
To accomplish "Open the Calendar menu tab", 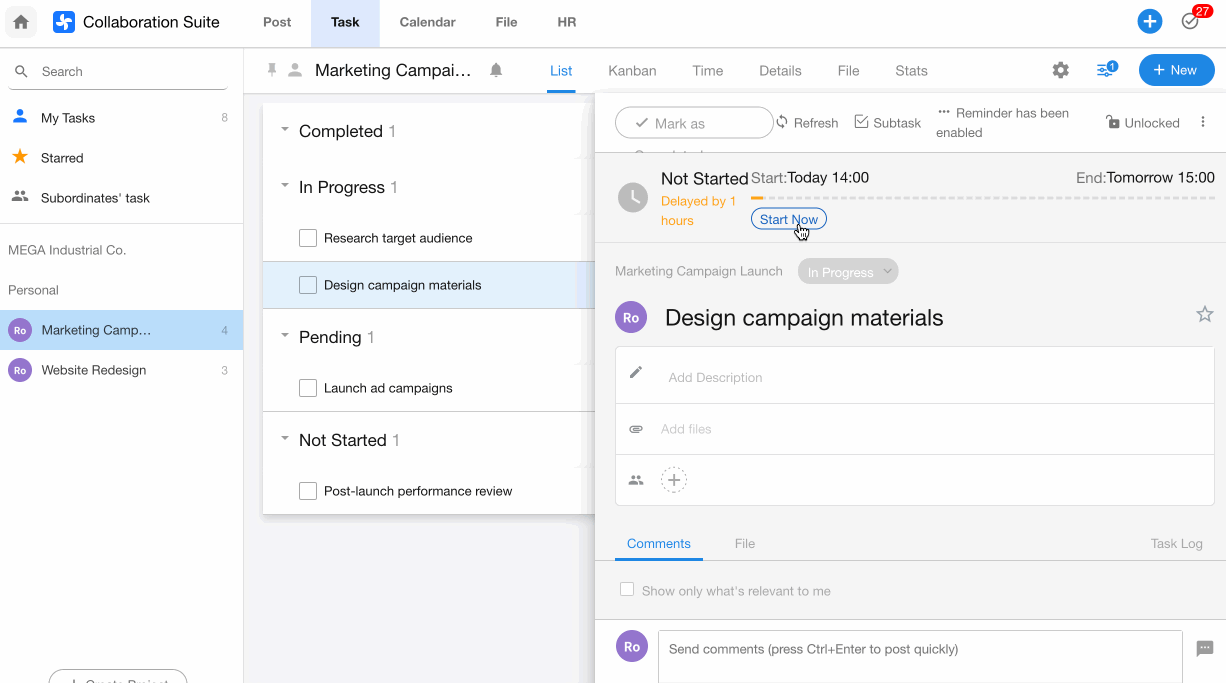I will tap(427, 22).
